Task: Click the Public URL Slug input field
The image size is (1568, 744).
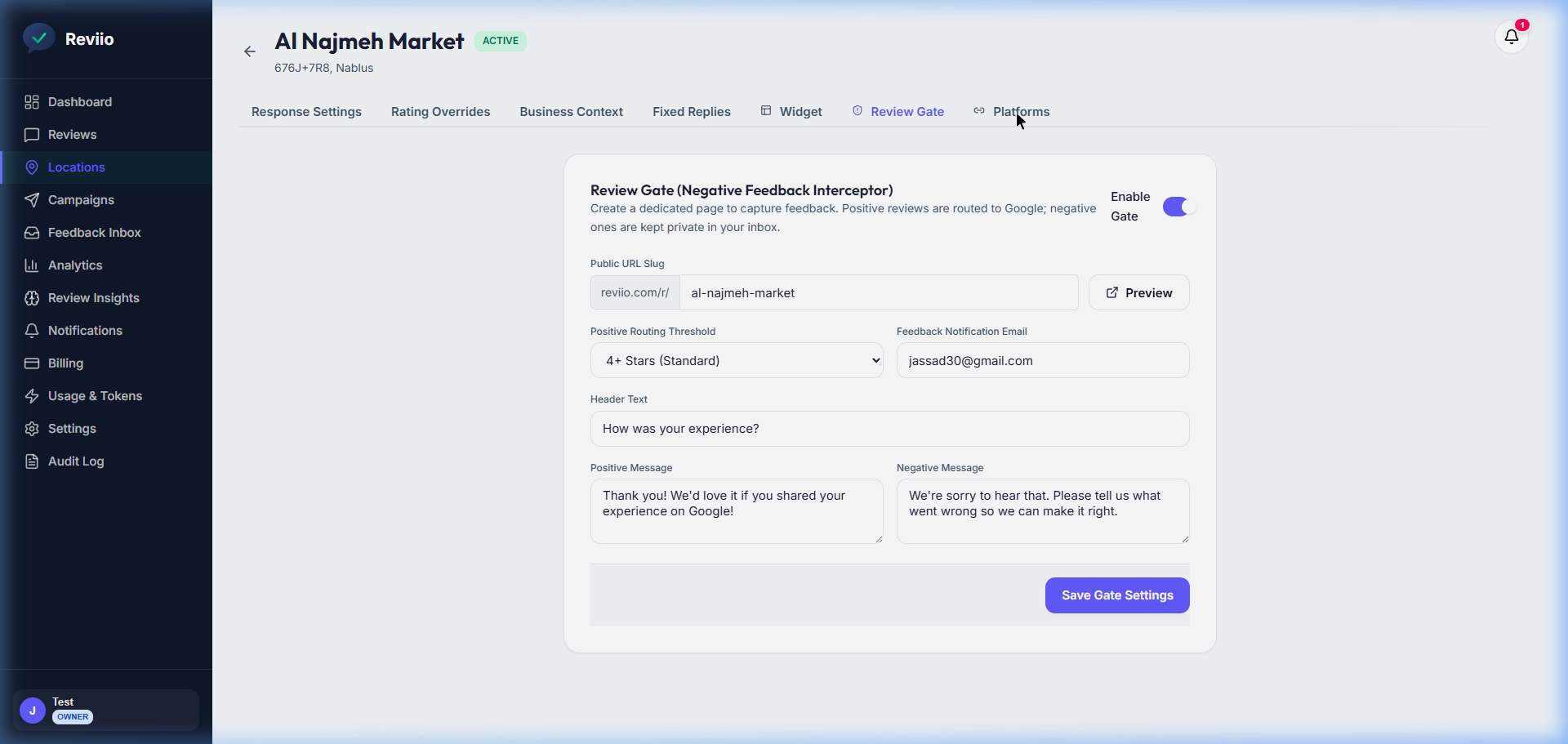Action: tap(879, 292)
